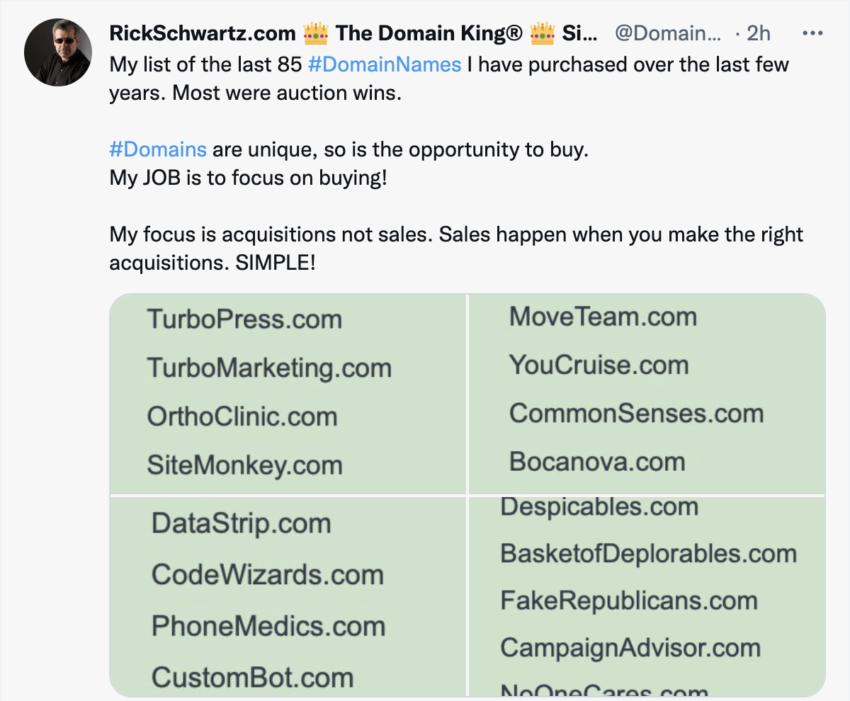Click the CustomBot.com entry in image

point(252,677)
